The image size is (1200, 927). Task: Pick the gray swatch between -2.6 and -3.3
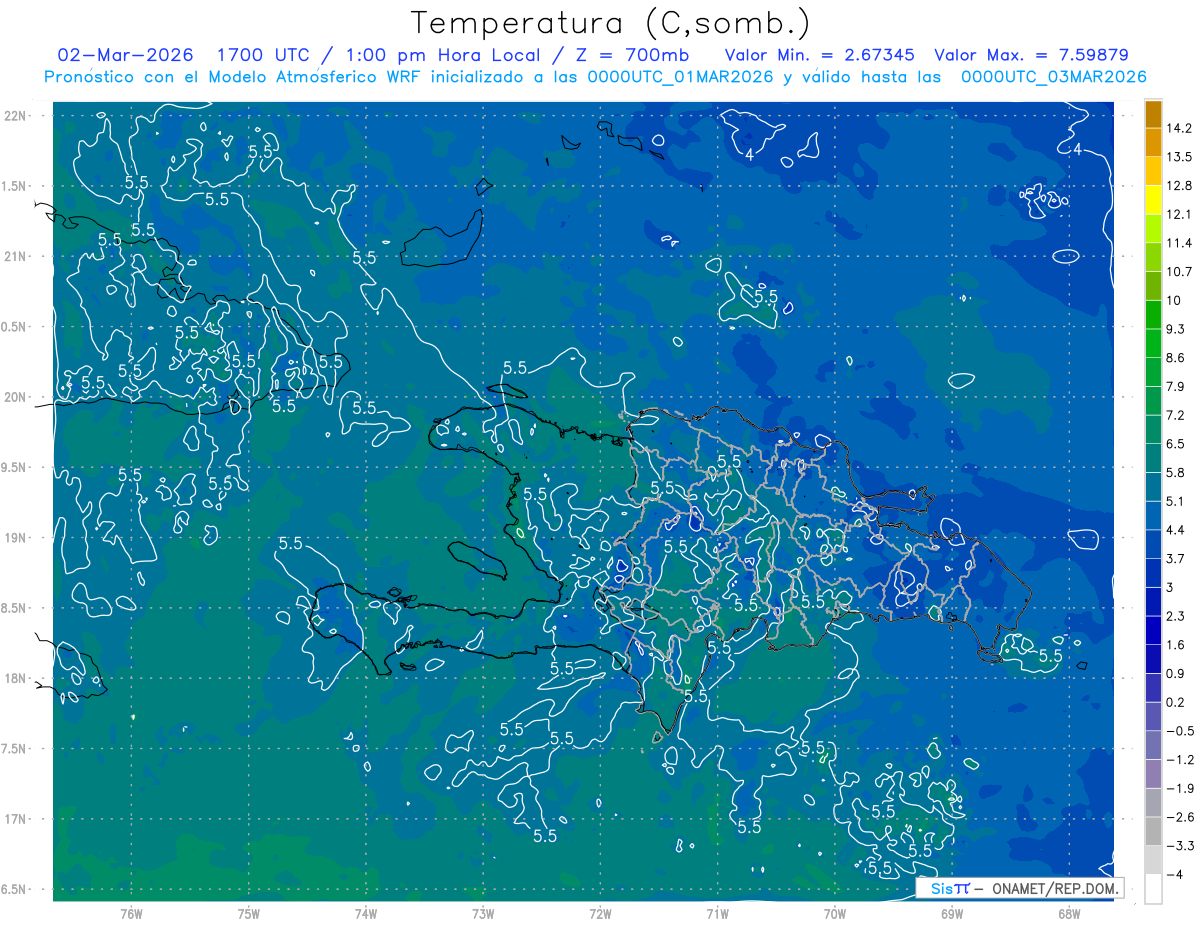pos(1153,832)
